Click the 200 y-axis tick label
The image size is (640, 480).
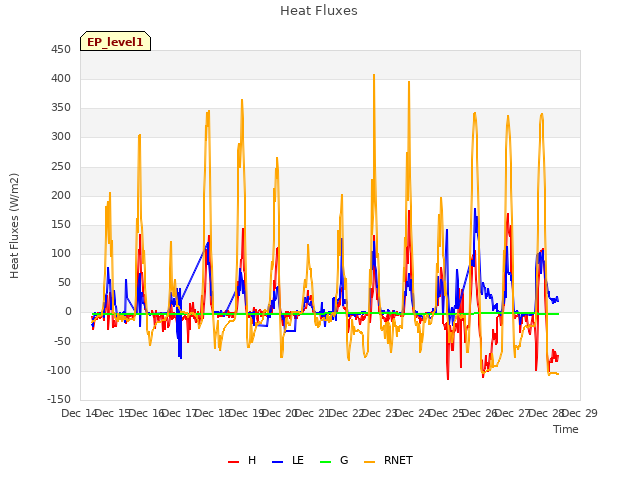[x=61, y=196]
